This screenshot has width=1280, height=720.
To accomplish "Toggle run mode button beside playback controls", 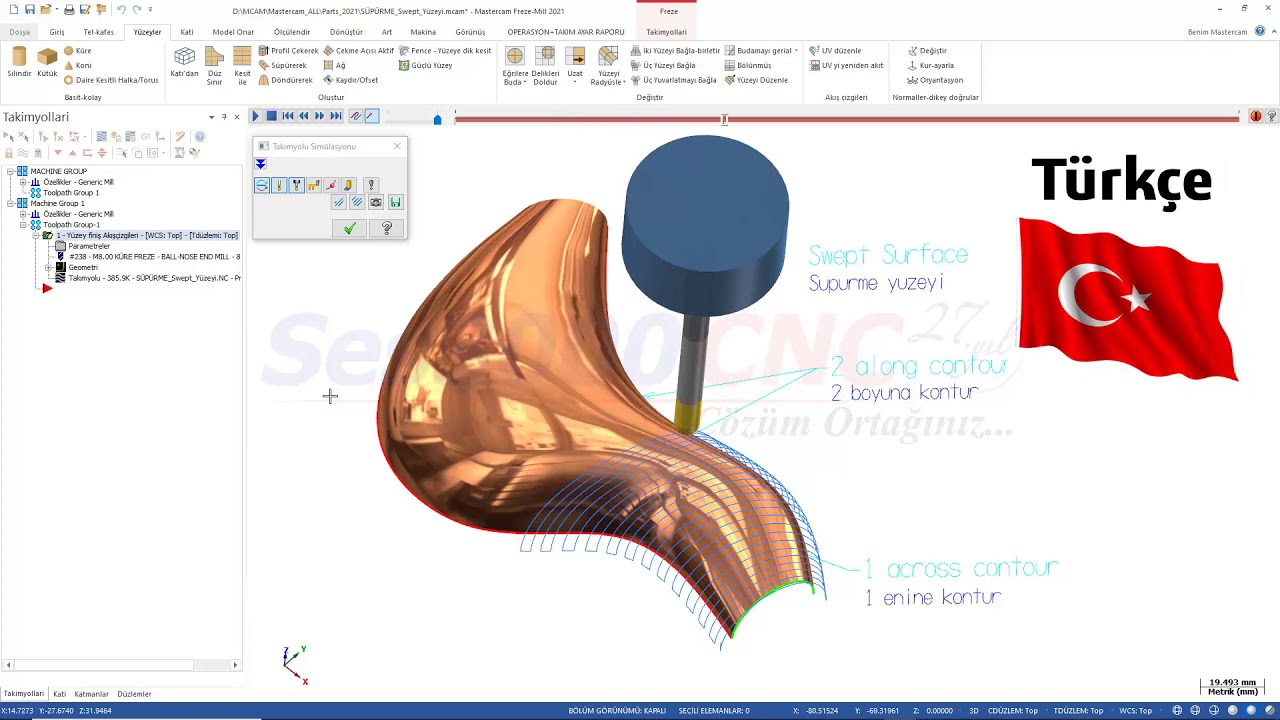I will tap(371, 116).
